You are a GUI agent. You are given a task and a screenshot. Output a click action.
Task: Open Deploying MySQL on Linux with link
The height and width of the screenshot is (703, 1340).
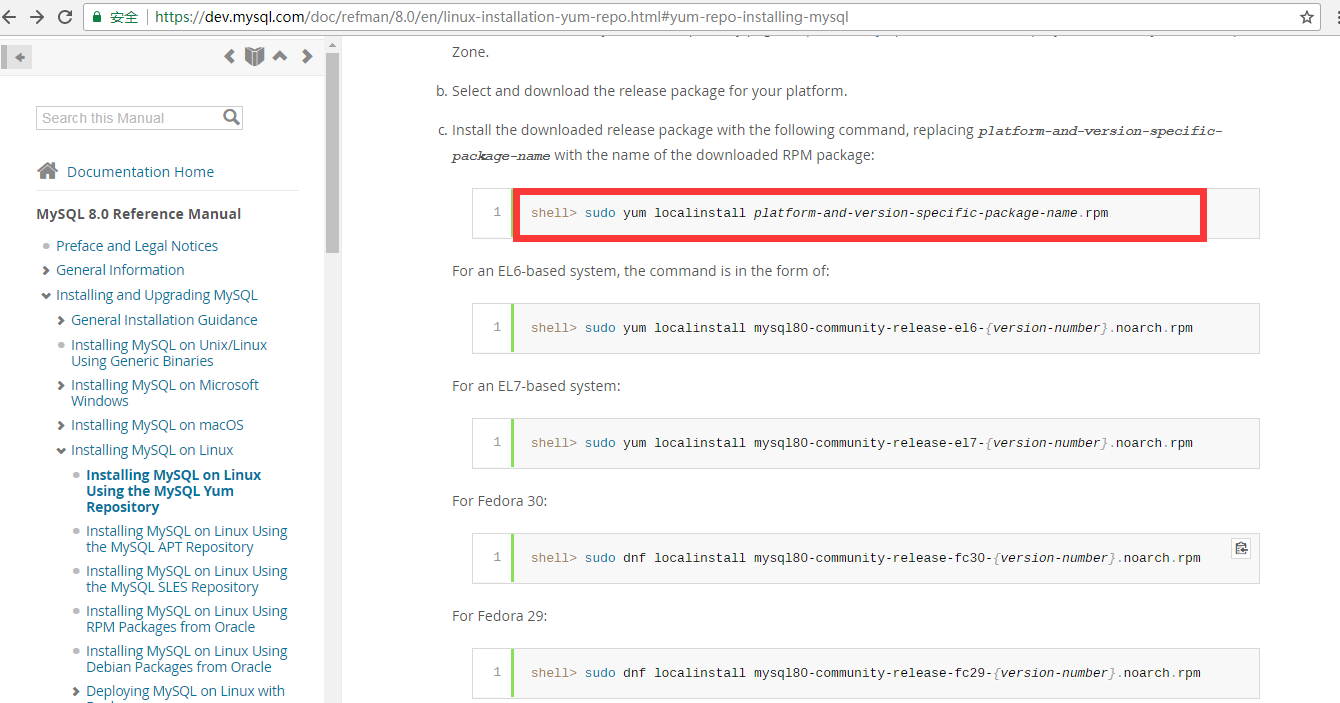185,691
